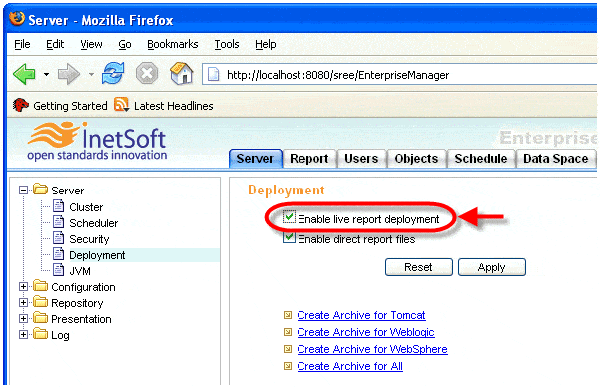Screen dimensions: 600x387
Task: Open the Go menu
Action: (x=125, y=44)
